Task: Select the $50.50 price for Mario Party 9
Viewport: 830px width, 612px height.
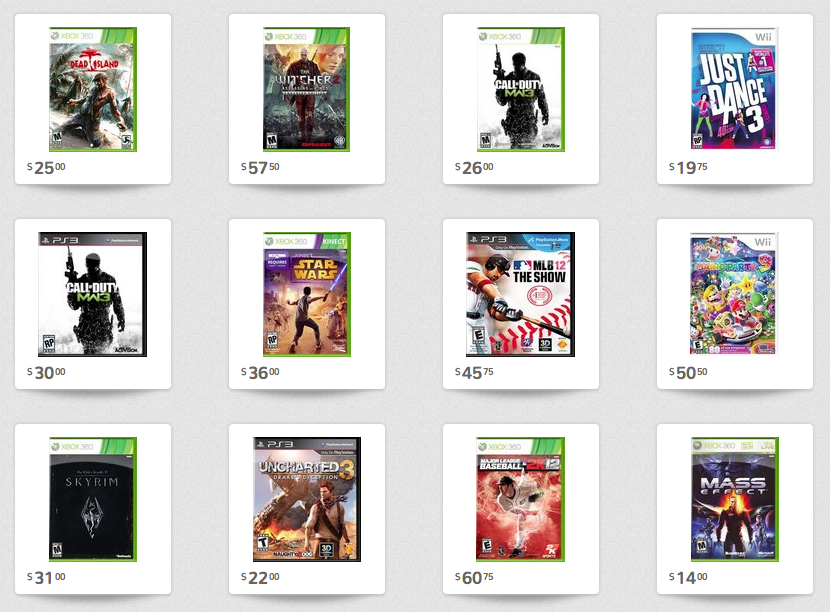Action: pos(688,373)
